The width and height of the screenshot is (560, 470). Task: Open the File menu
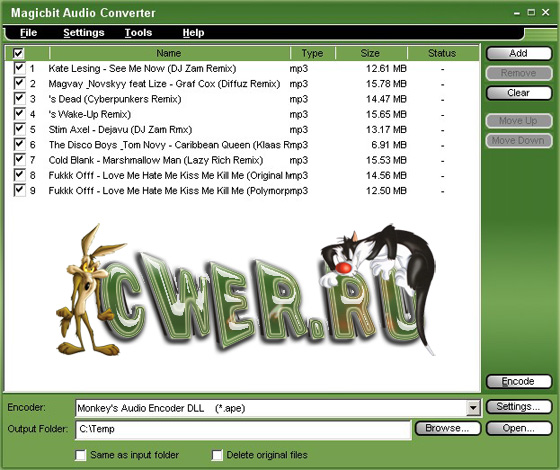click(x=28, y=32)
